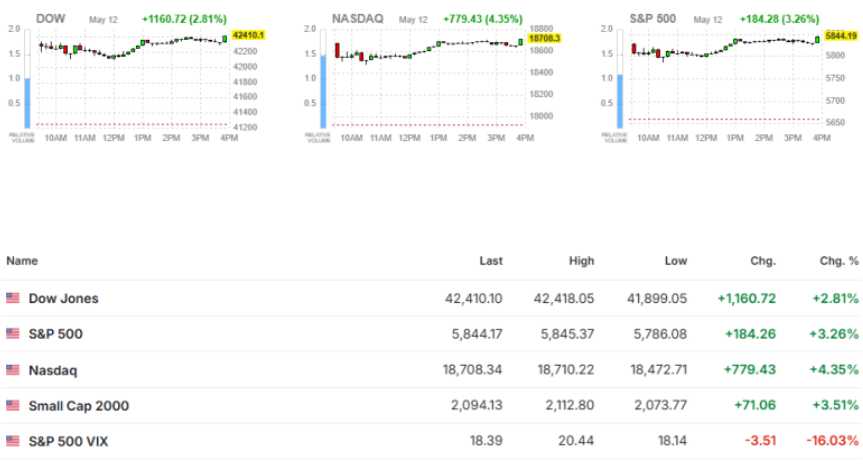Click S&P 500 chart change +184.28 (3.26%)
The image size is (863, 465).
pos(779,19)
